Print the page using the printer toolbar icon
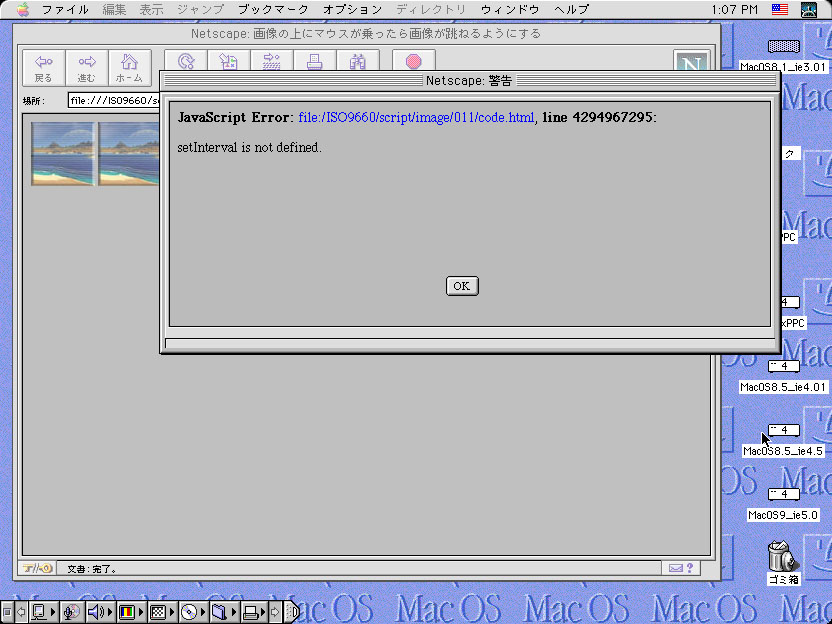This screenshot has width=832, height=624. coord(315,61)
